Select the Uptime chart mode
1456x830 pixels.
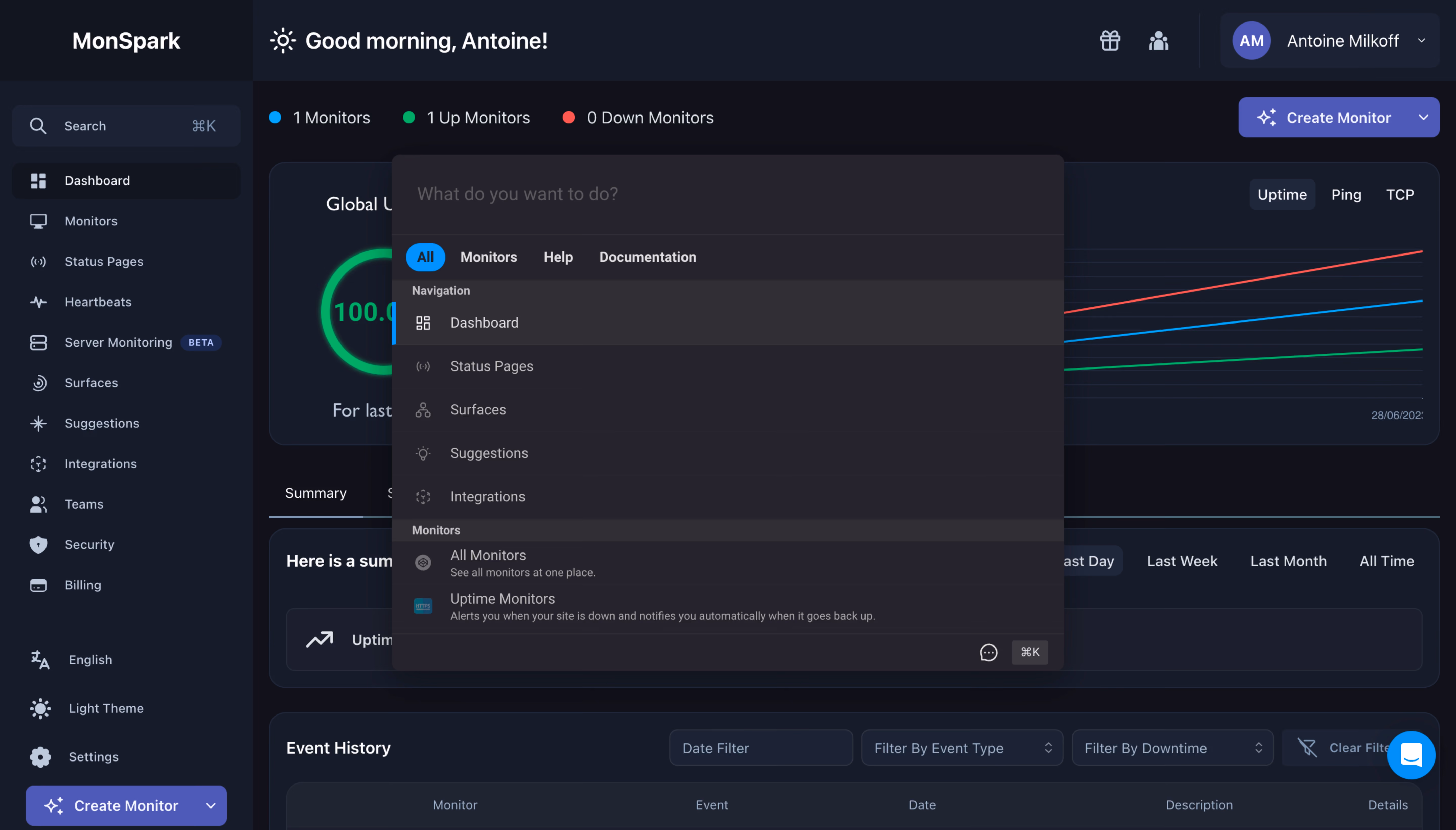pyautogui.click(x=1282, y=195)
